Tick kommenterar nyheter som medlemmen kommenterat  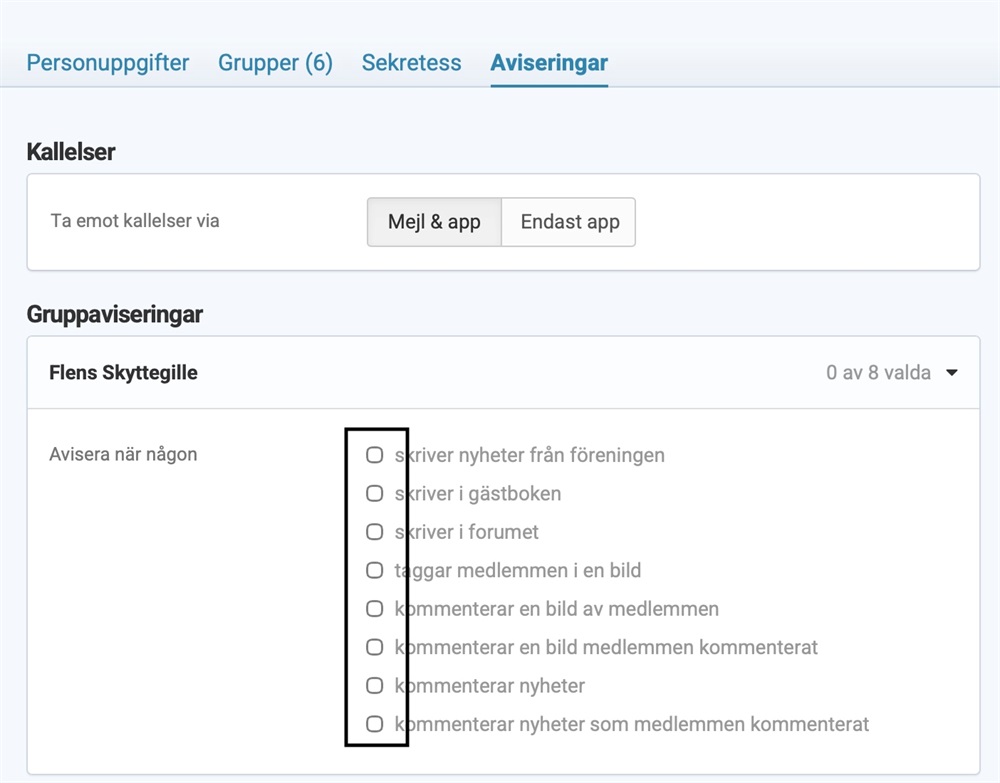(374, 724)
